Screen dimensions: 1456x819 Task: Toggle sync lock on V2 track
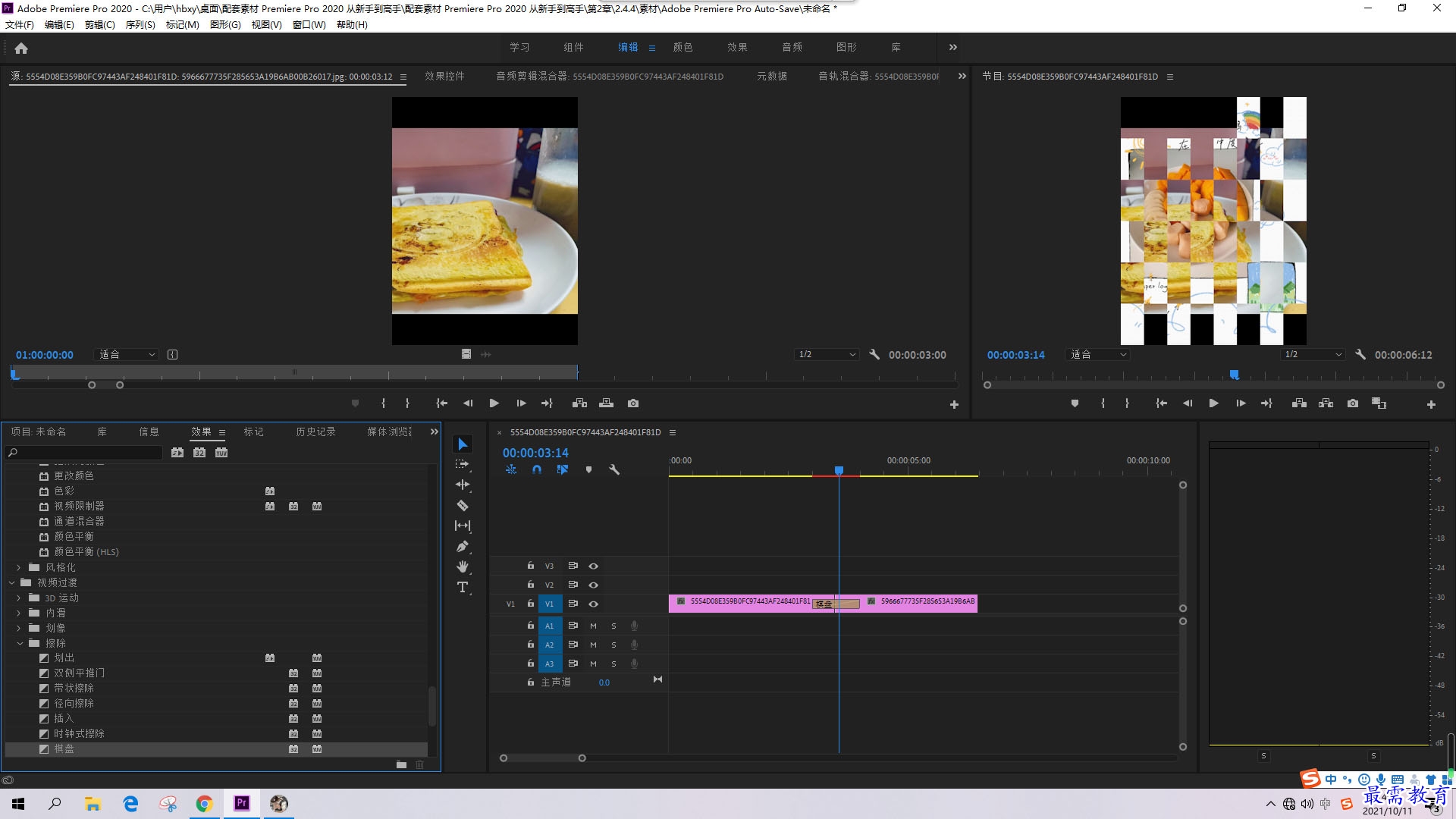573,585
